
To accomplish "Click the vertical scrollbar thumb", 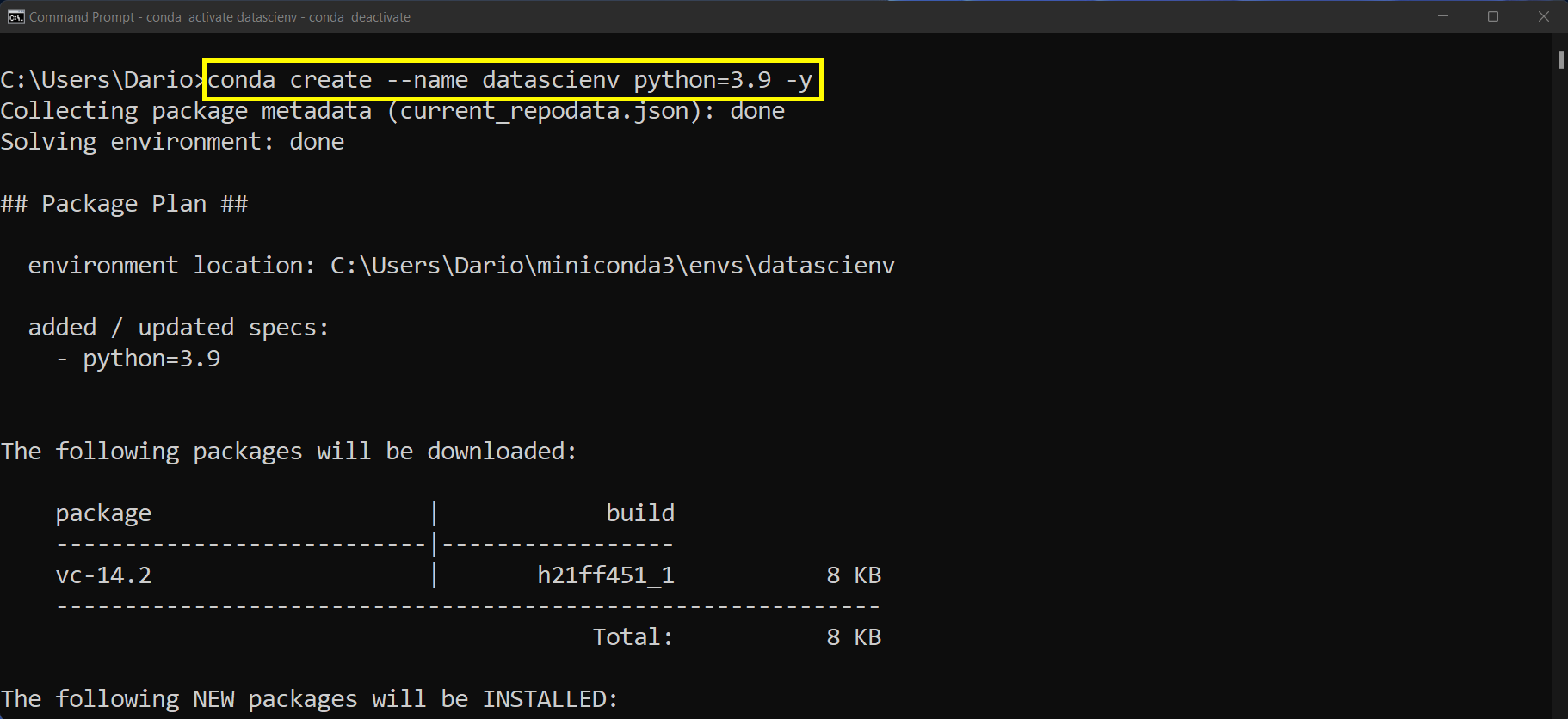I will point(1560,60).
